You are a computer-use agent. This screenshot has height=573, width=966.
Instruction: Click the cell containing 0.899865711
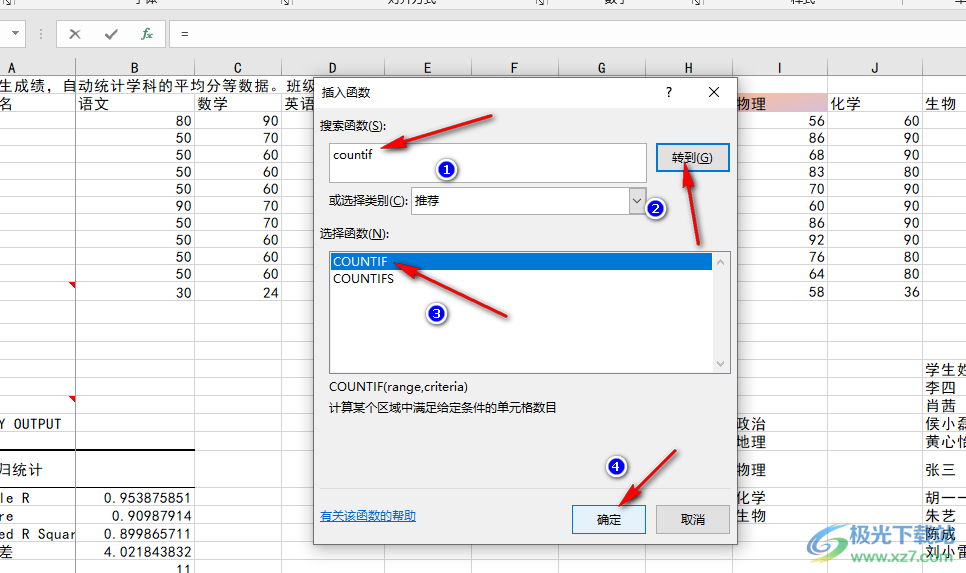tap(135, 534)
